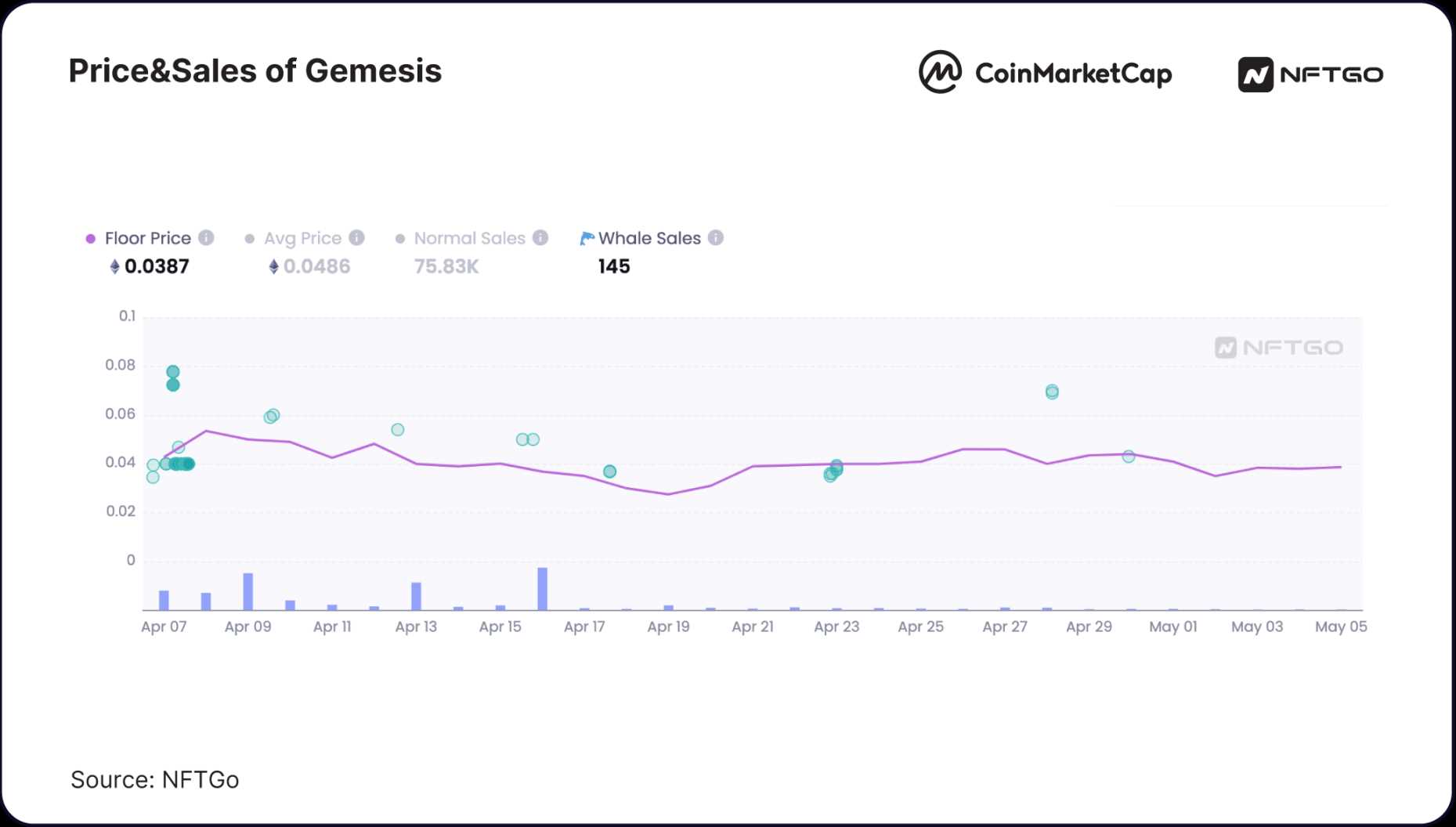This screenshot has width=1456, height=827.
Task: Toggle the Whale Sales legend label
Action: (649, 238)
